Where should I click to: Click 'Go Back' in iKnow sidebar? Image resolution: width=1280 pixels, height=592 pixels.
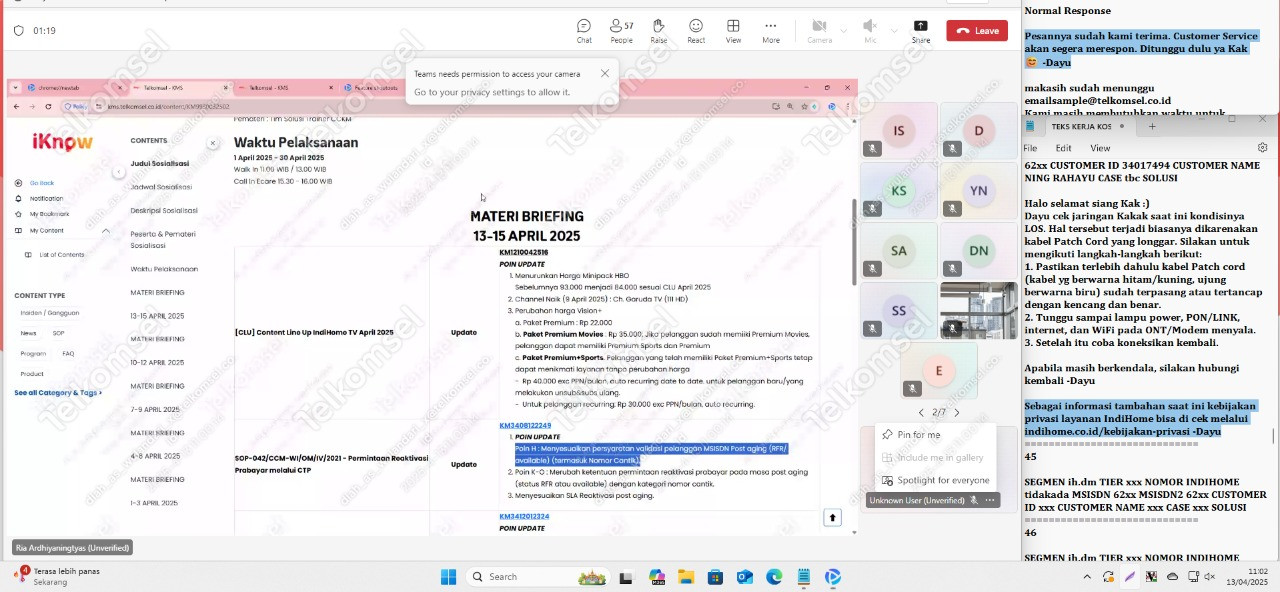tap(41, 183)
